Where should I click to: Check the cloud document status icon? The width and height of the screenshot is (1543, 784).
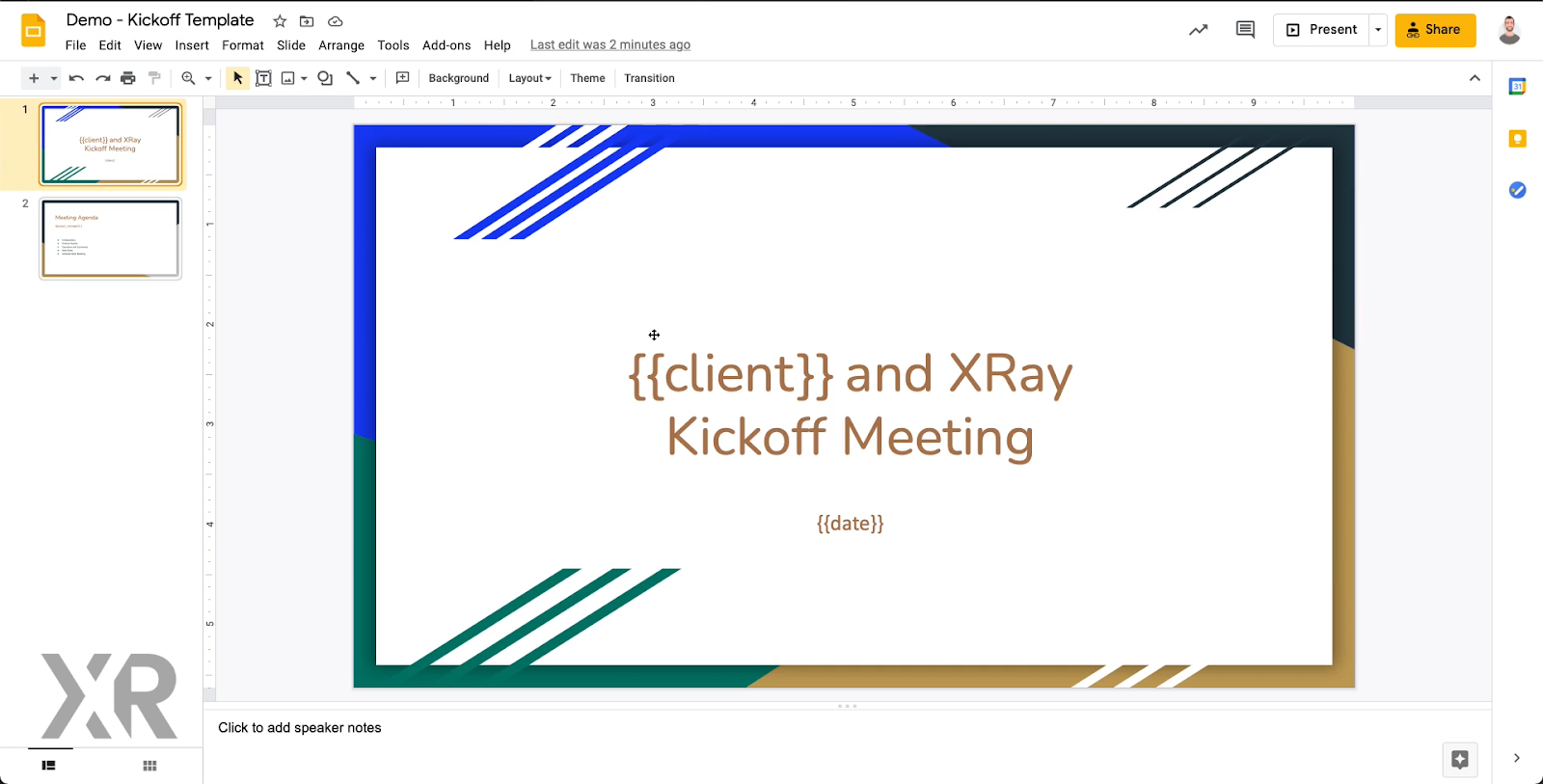coord(336,21)
